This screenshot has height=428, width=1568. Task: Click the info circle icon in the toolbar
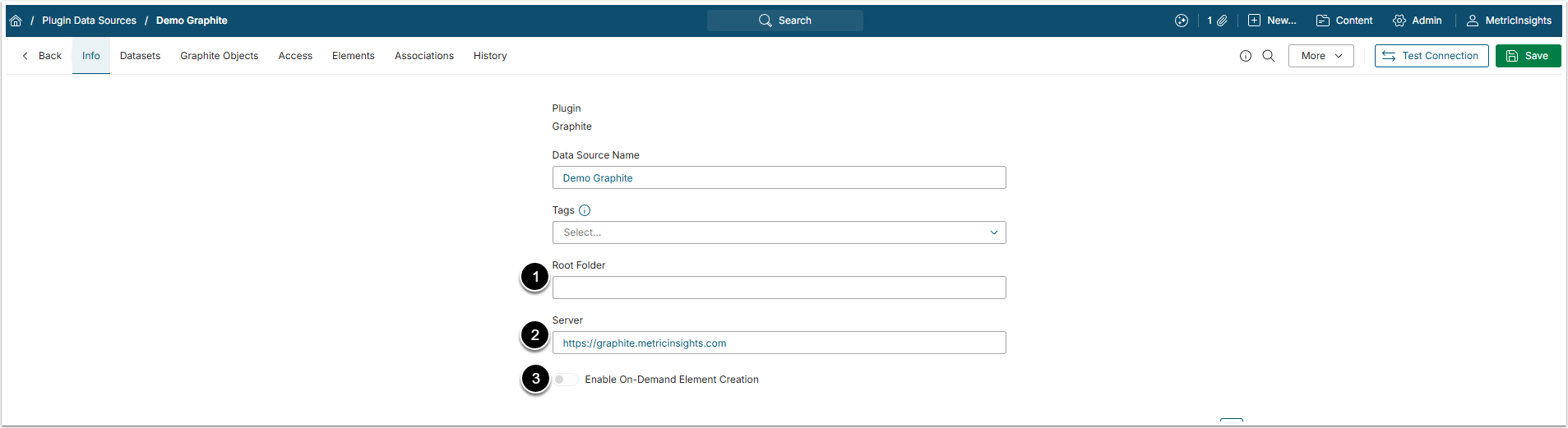tap(1246, 56)
